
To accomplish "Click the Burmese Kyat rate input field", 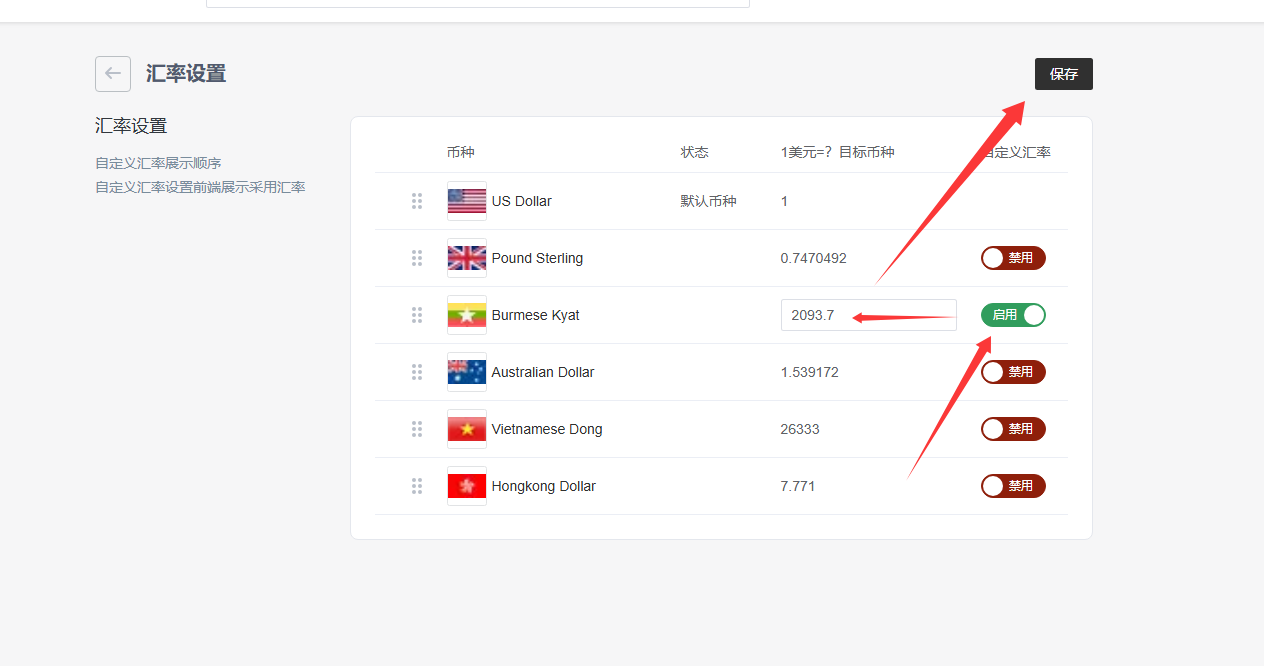I will click(x=868, y=315).
